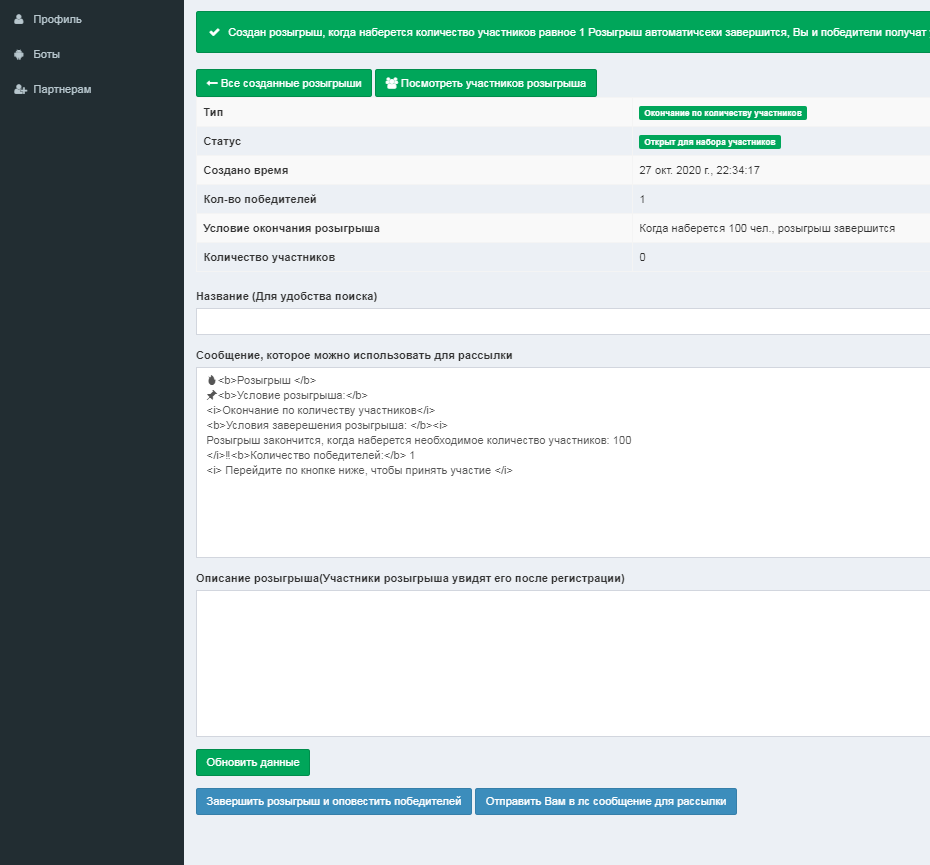Click the Profile user icon in sidebar

tap(19, 19)
